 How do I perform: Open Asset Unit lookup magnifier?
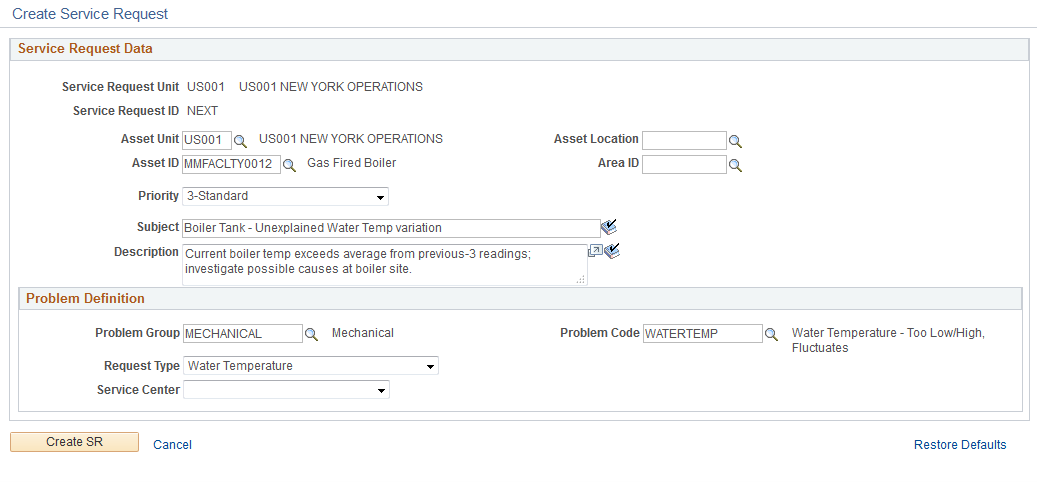click(240, 141)
